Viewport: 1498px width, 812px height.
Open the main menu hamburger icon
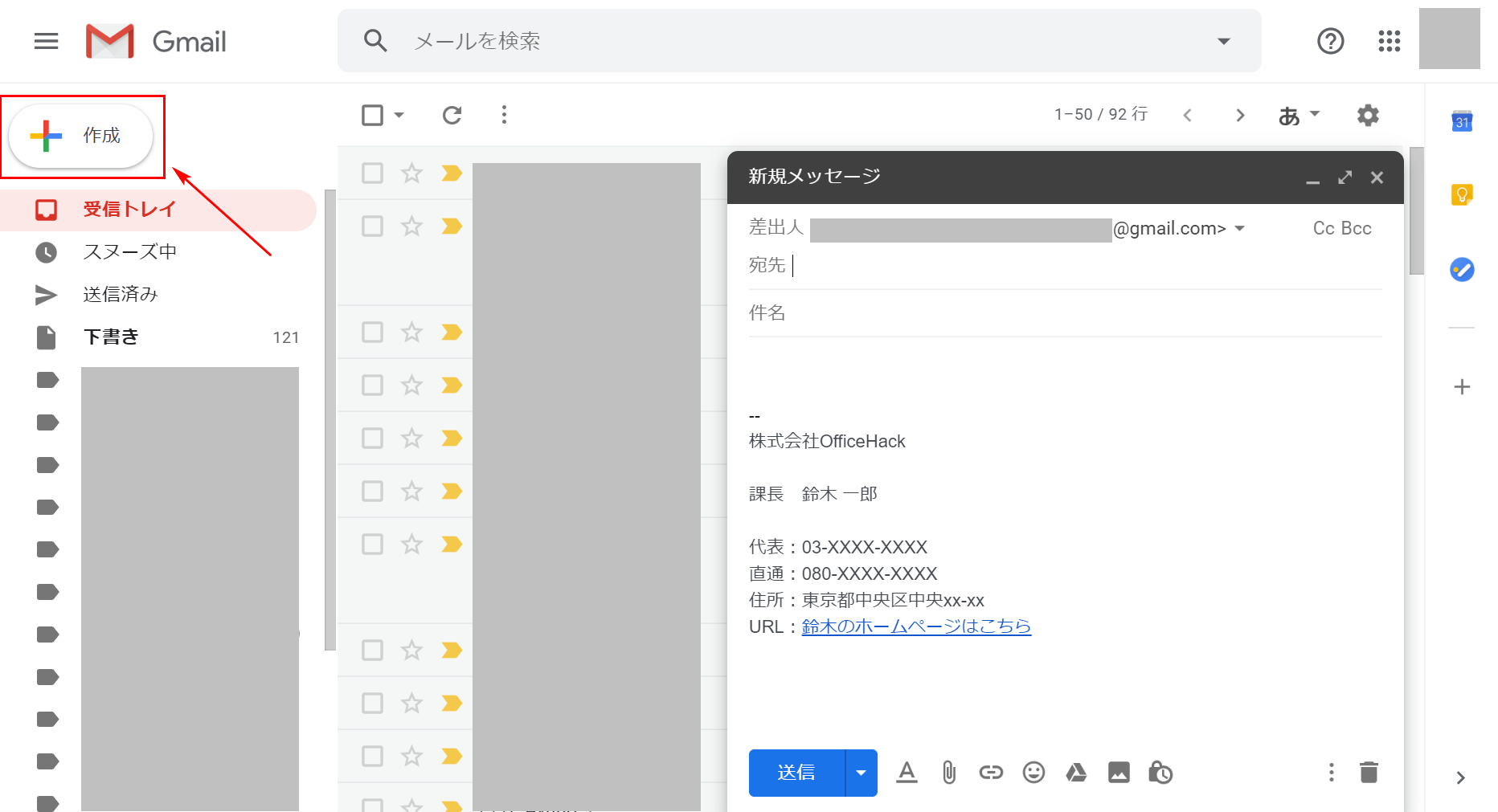(47, 41)
